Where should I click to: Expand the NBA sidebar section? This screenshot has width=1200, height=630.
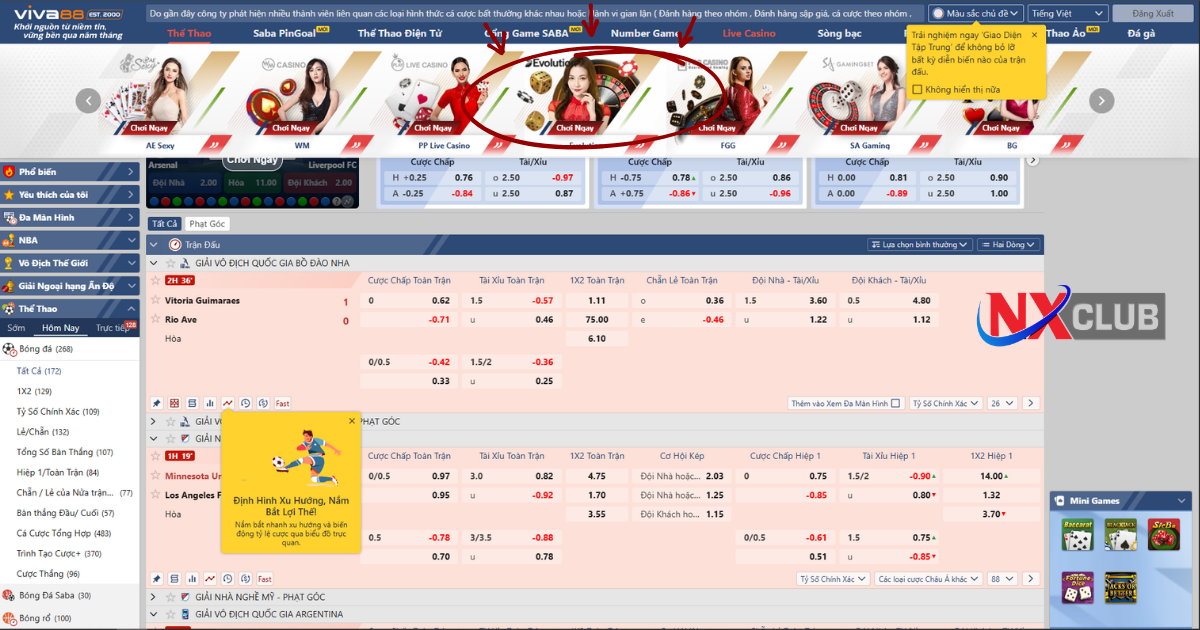[70, 240]
